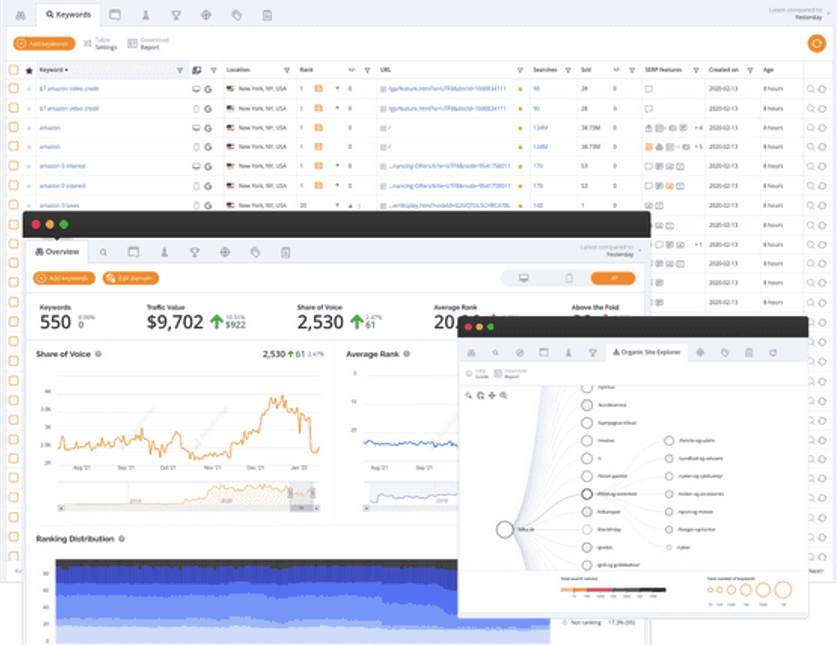Open binoculars overview icon in Keywords window
Image resolution: width=837 pixels, height=645 pixels.
pos(20,15)
